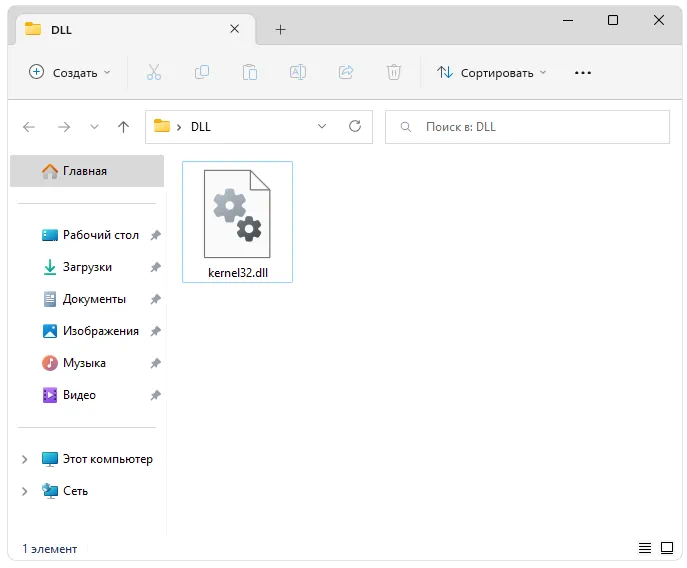Open Документы in sidebar
Image resolution: width=687 pixels, height=568 pixels.
(x=84, y=299)
